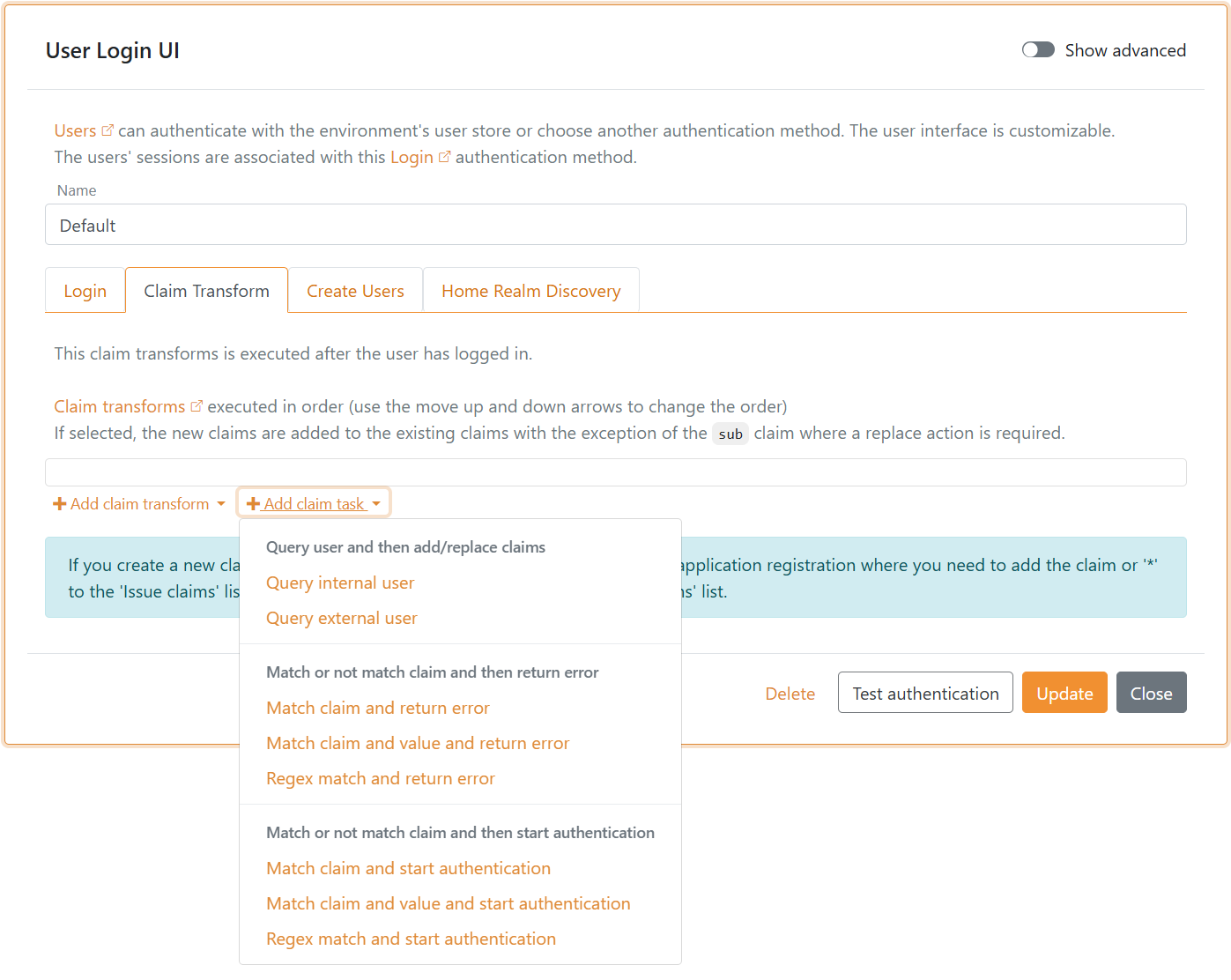
Task: Pick Regex match and start authentication
Action: [411, 939]
